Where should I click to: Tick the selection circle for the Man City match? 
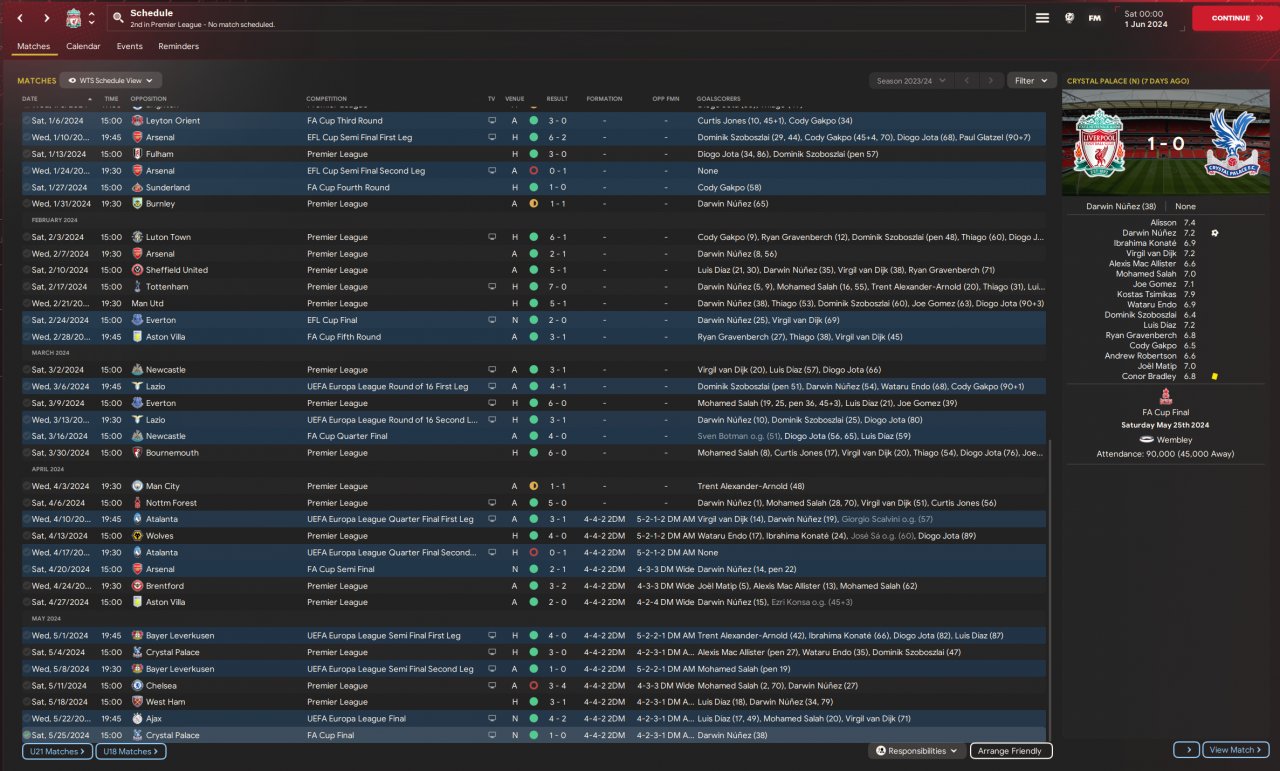(26, 486)
